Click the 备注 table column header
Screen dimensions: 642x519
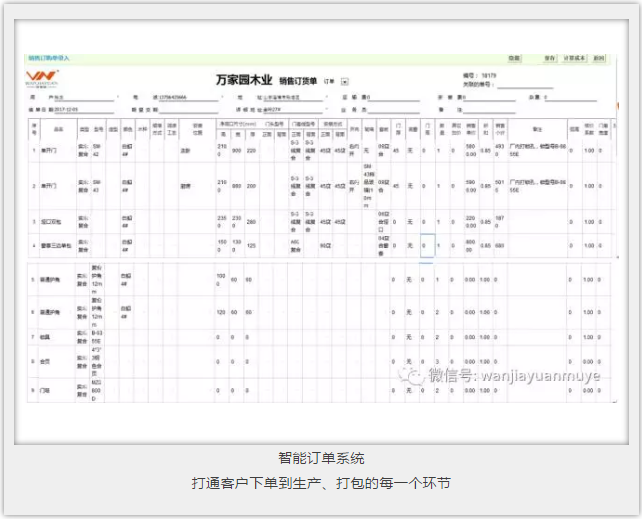(537, 129)
